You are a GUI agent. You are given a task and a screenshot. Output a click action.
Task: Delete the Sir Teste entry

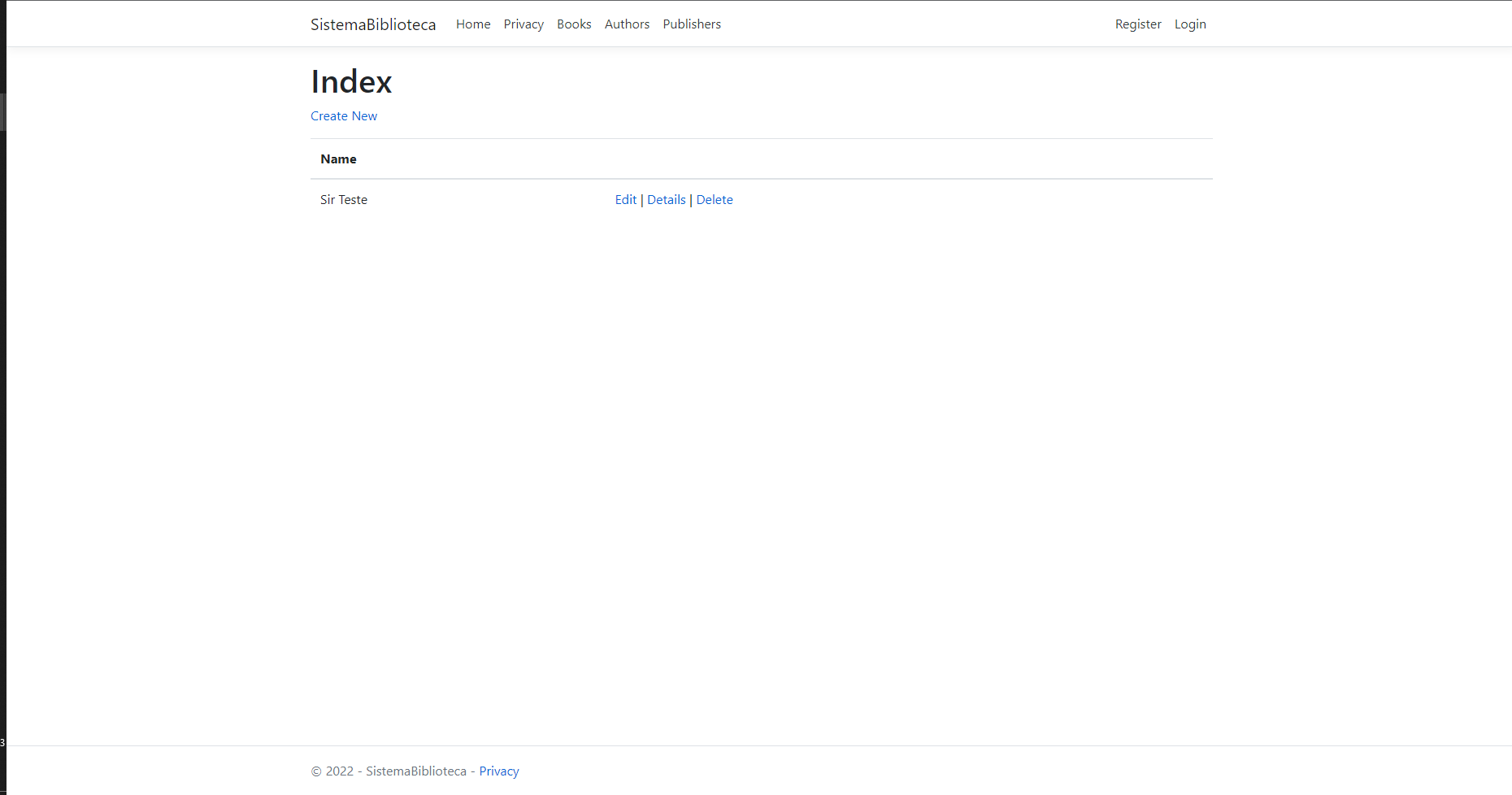(715, 199)
